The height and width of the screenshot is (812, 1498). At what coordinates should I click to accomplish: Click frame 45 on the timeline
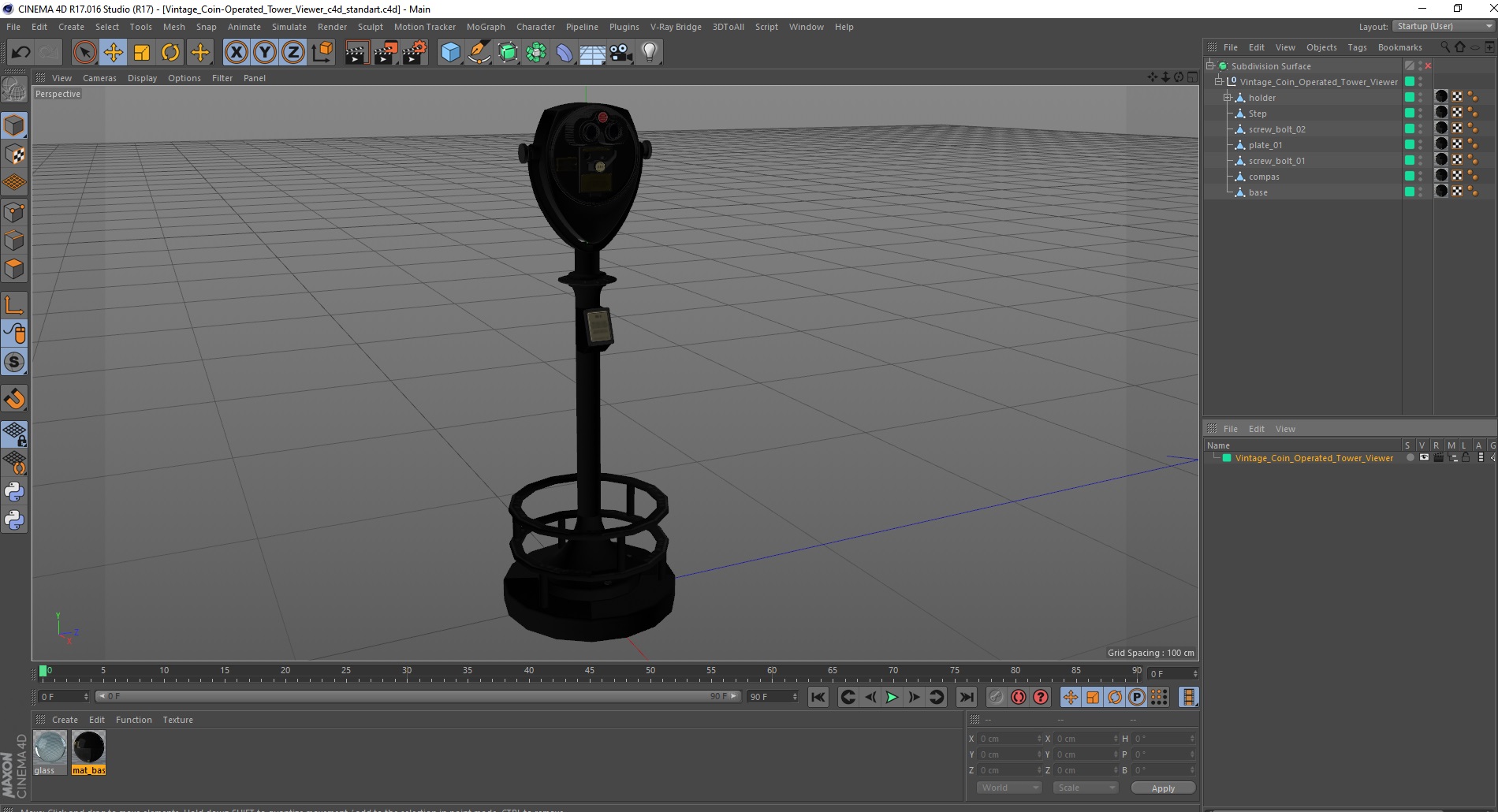click(x=590, y=672)
